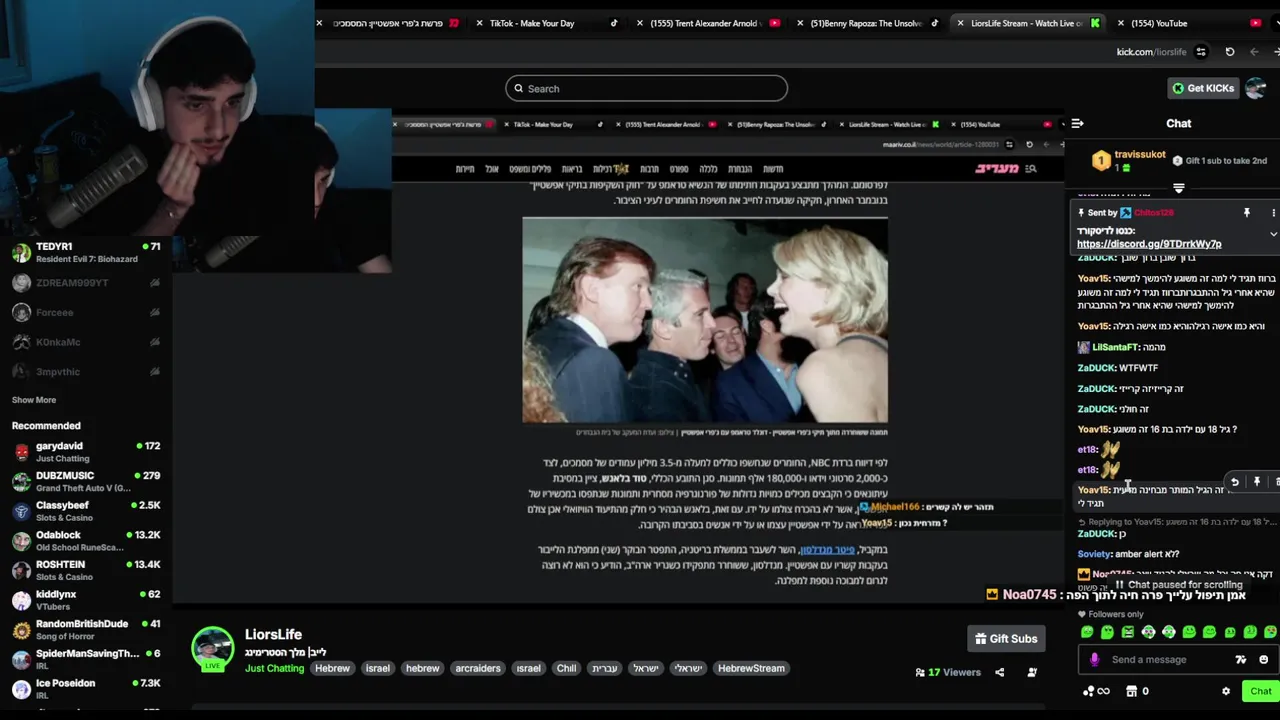Open TEDYR1 channel in sidebar

(86, 252)
